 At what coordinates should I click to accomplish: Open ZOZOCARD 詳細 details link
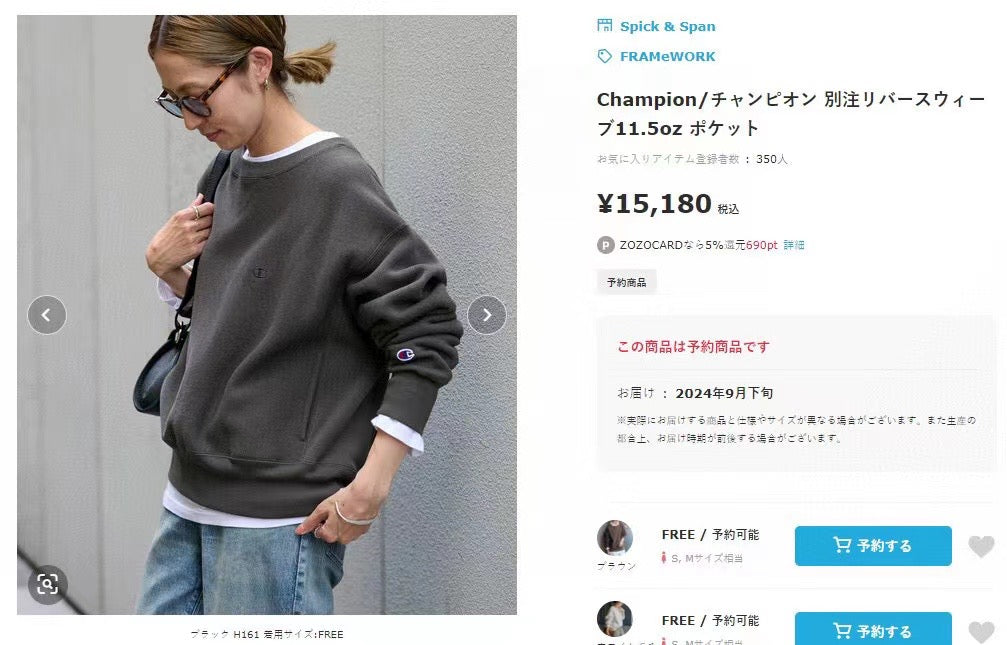(794, 245)
